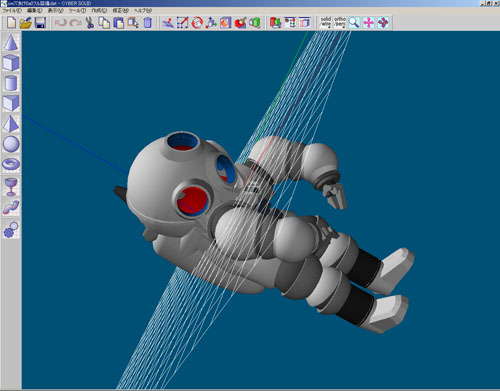Toggle ortho/pers projection view
Image resolution: width=500 pixels, height=391 pixels.
pos(340,23)
